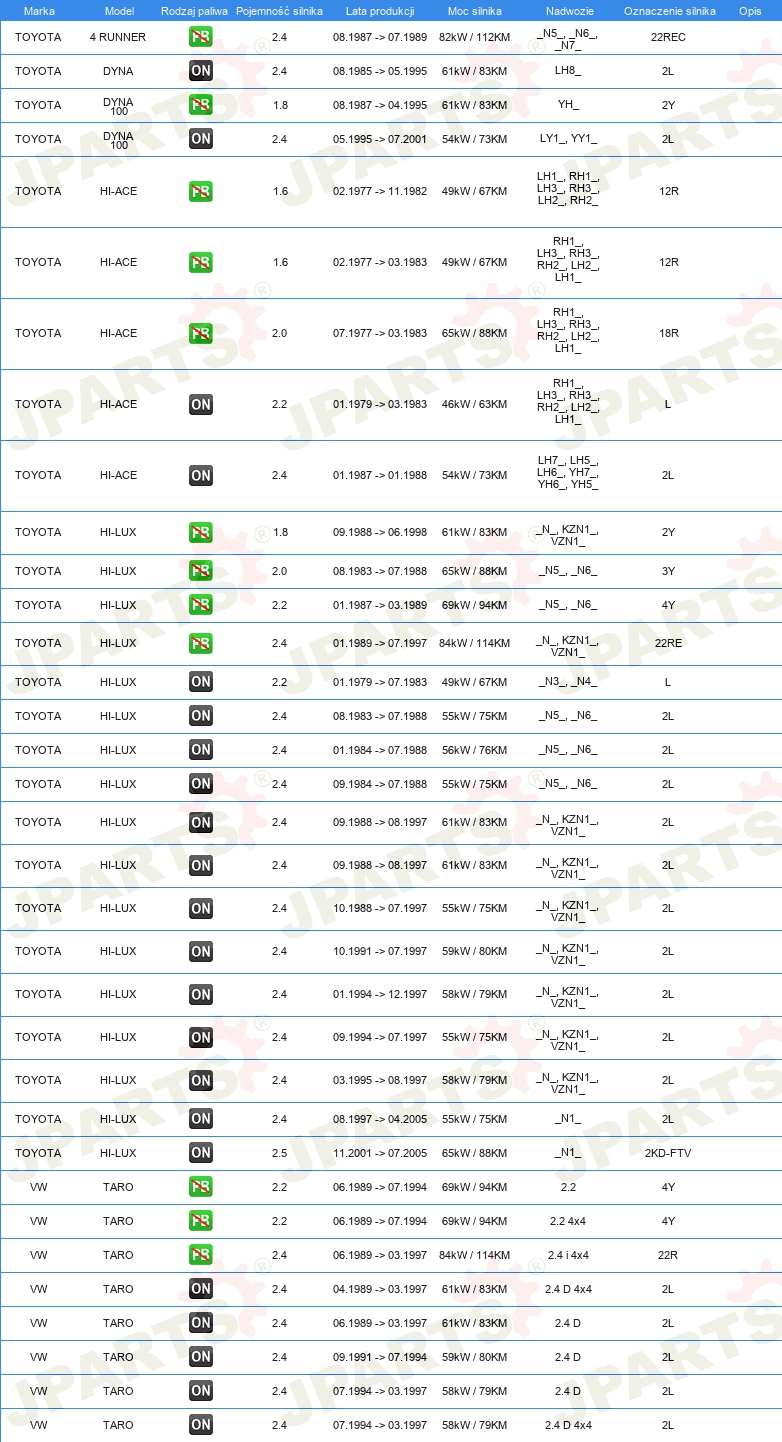Click the petrol icon in the HI-LUX 4Y row
782x1442 pixels.
coord(201,605)
